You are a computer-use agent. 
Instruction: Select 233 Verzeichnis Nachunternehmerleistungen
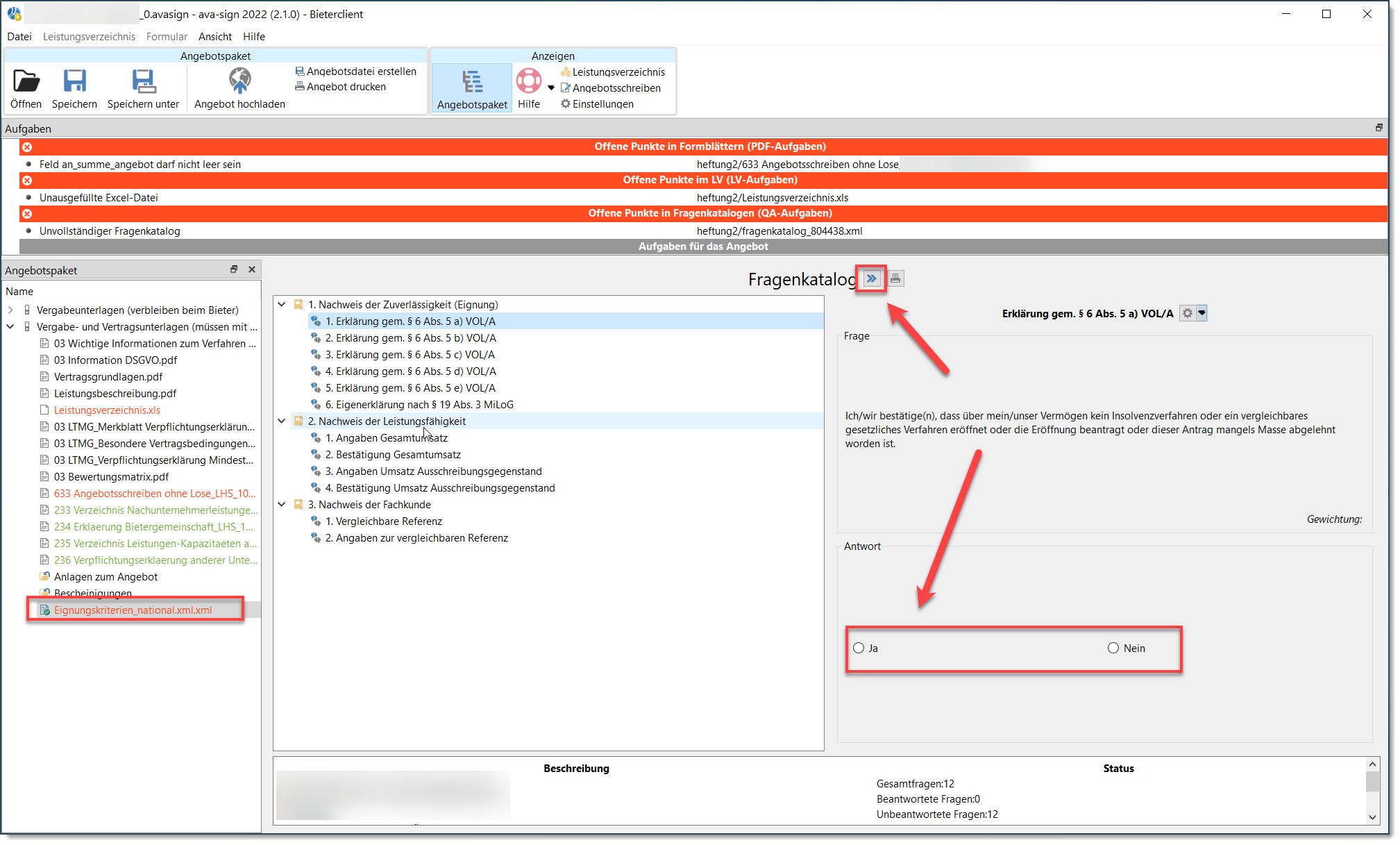click(155, 510)
